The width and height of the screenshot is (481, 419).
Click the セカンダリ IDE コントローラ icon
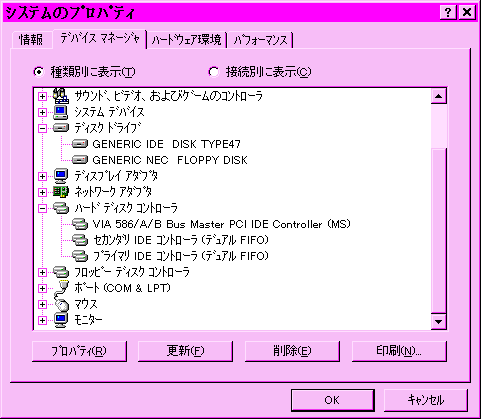tap(80, 240)
